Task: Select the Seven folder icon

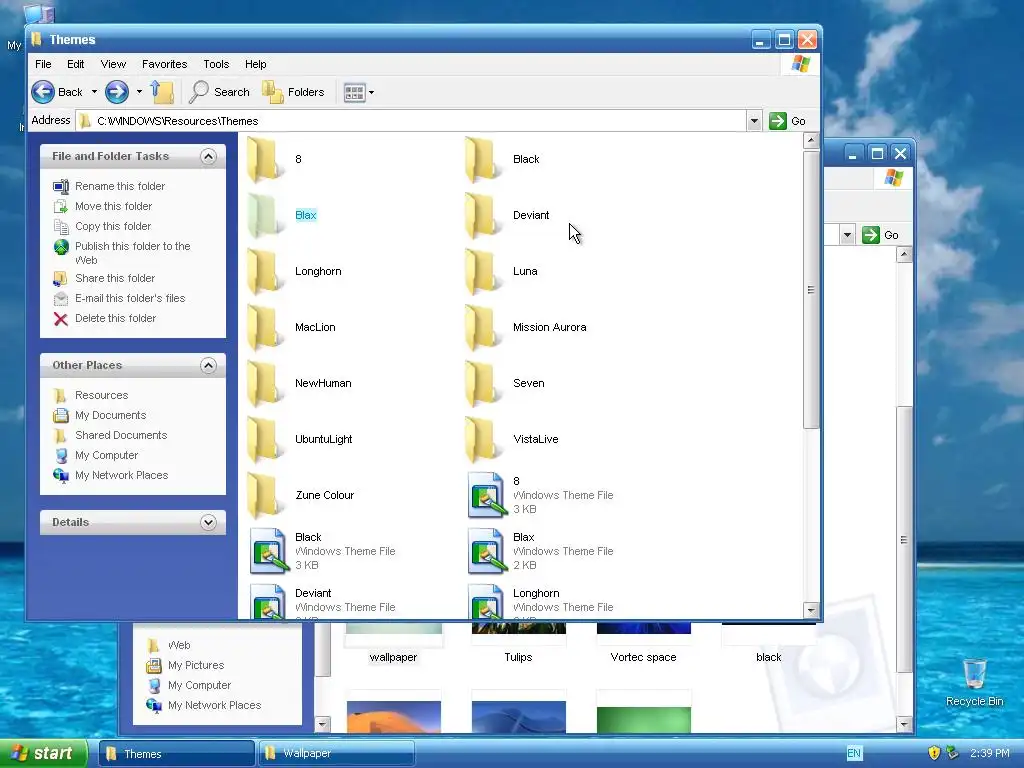Action: (x=484, y=384)
